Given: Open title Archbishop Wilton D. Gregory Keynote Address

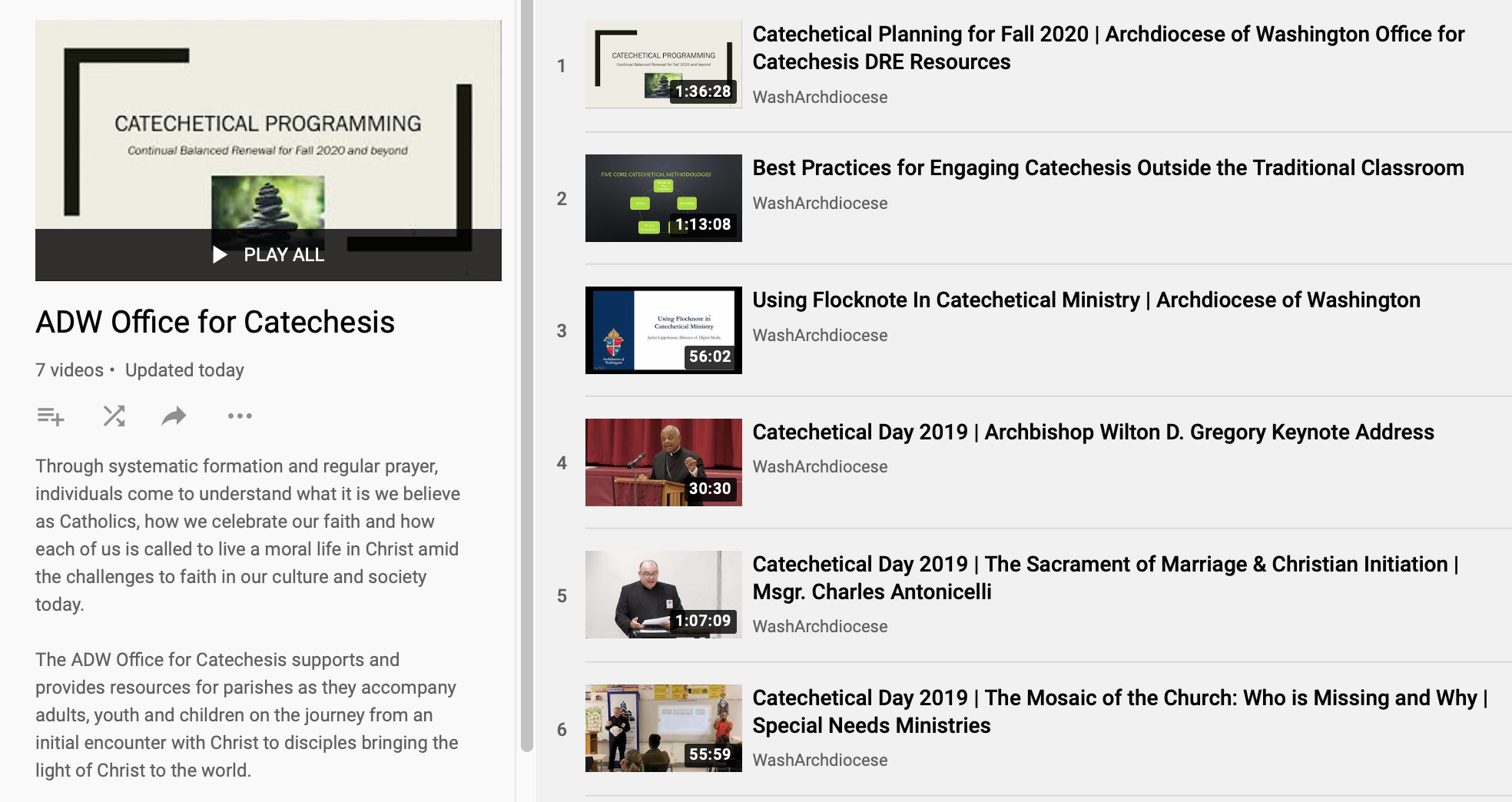Looking at the screenshot, I should click(1093, 432).
